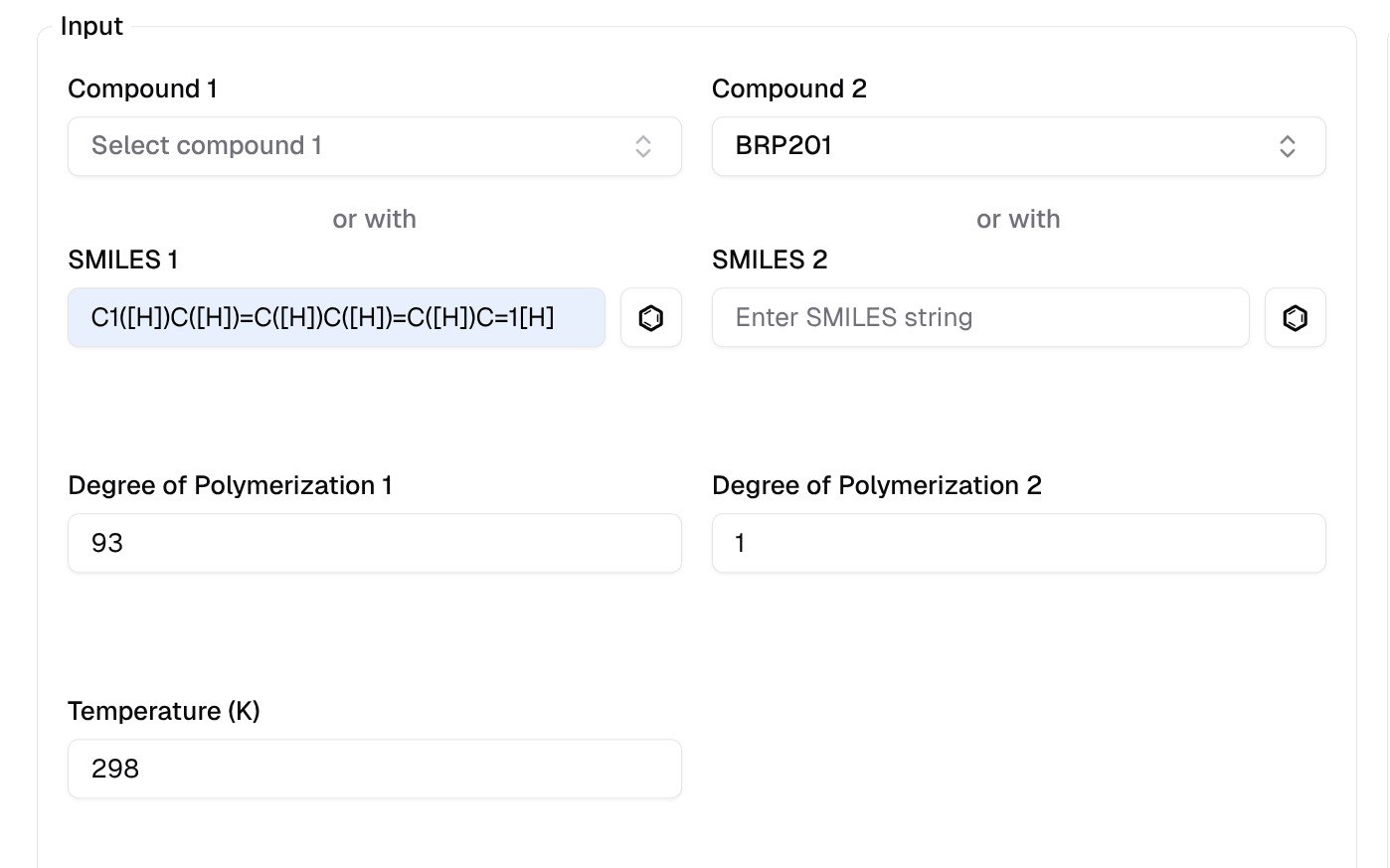Screen dimensions: 1390x868
Task: Click the 'Input' section heading
Action: (91, 26)
